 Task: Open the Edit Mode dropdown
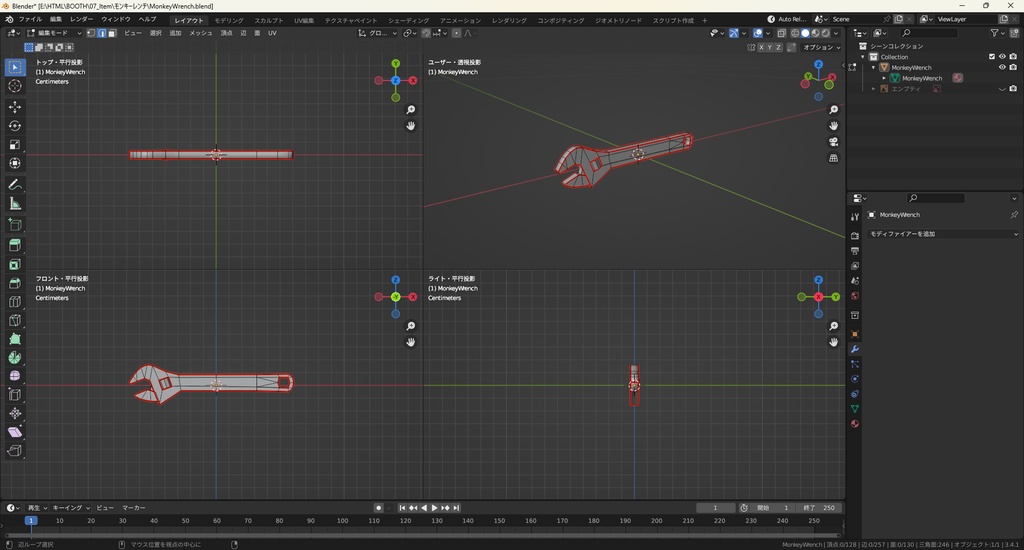pyautogui.click(x=54, y=33)
